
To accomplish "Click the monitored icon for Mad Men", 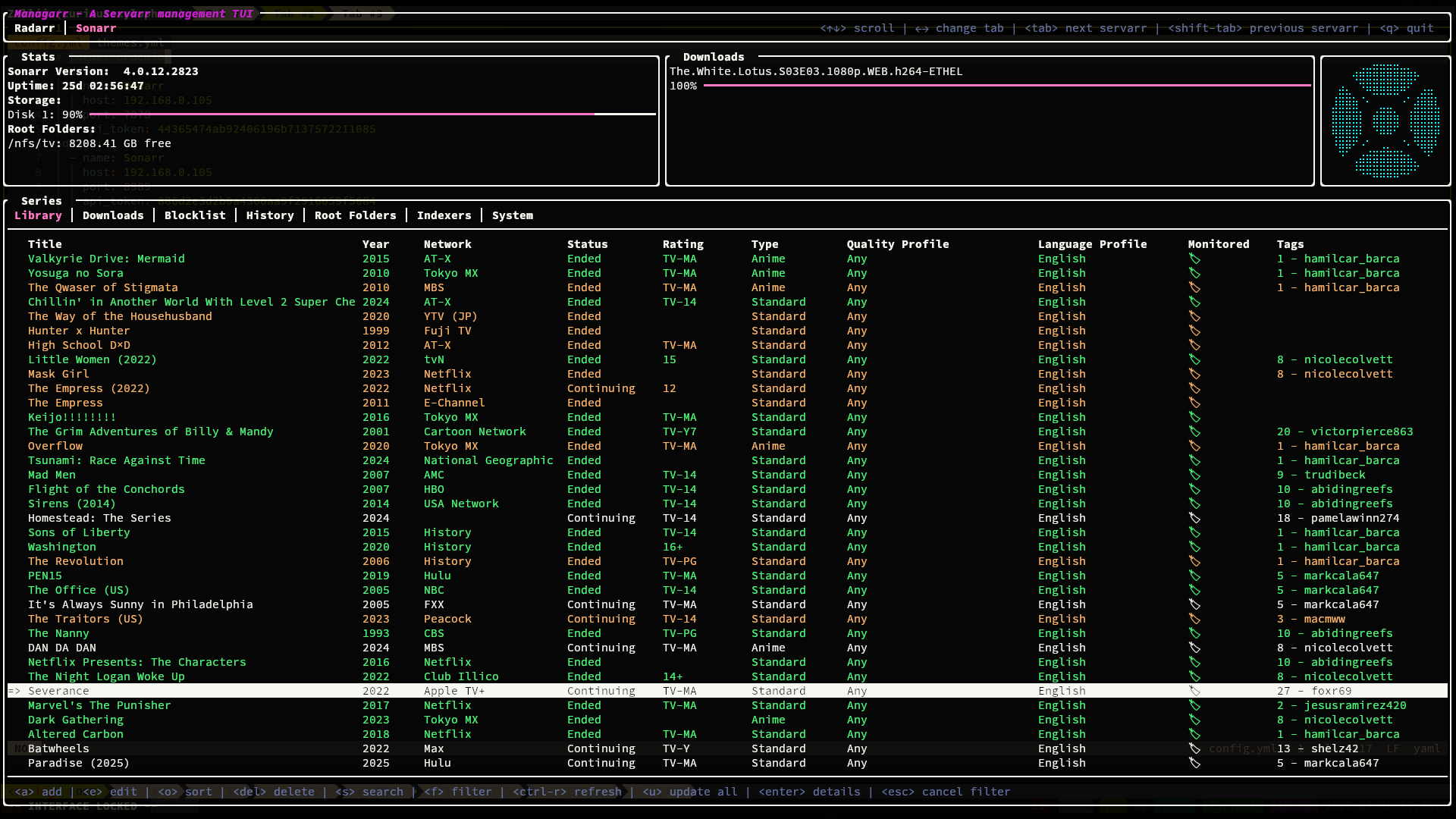I will coord(1194,475).
